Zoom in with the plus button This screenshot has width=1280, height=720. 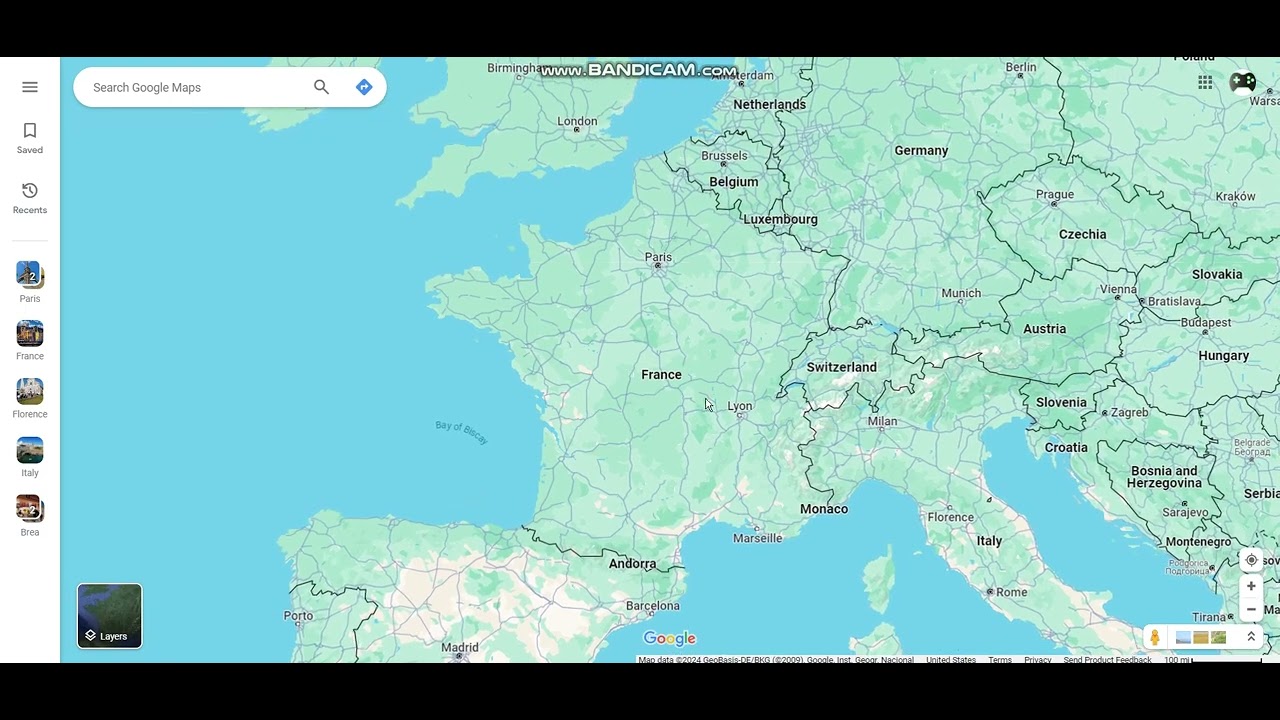tap(1251, 586)
